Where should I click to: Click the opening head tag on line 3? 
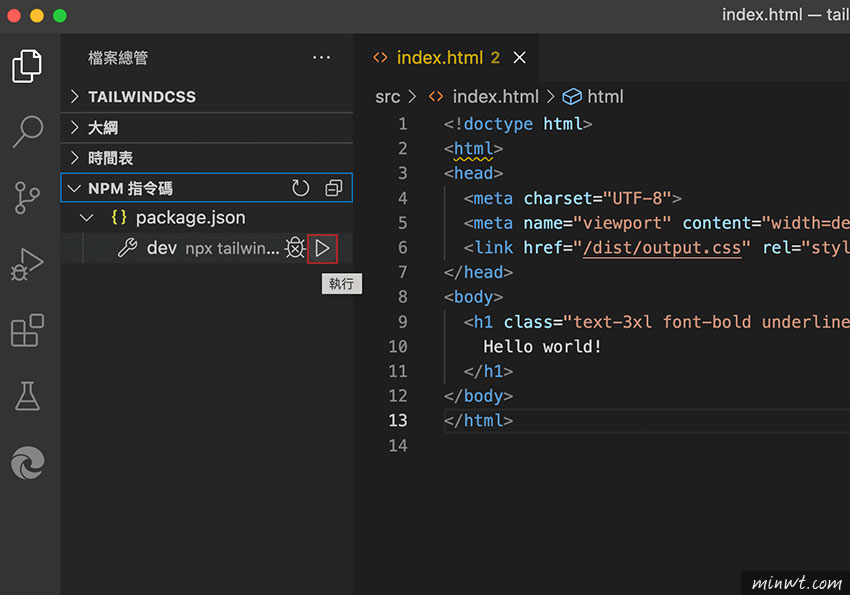pos(473,173)
